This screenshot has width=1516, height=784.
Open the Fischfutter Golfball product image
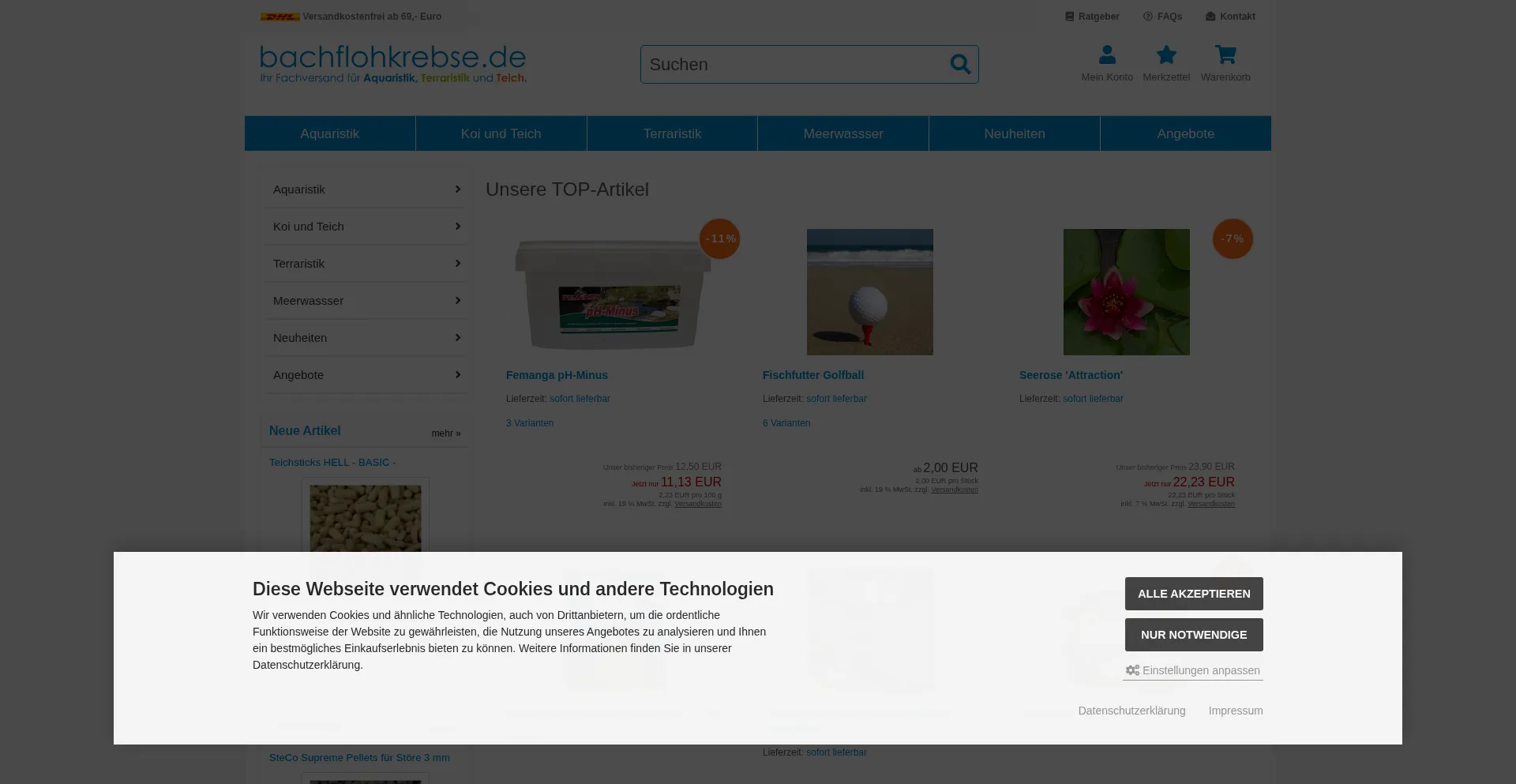[870, 292]
